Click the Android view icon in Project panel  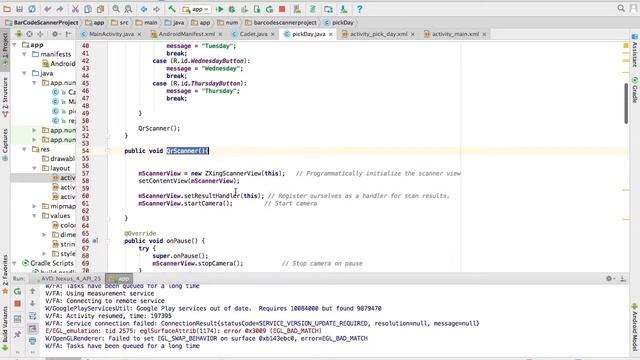click(19, 34)
